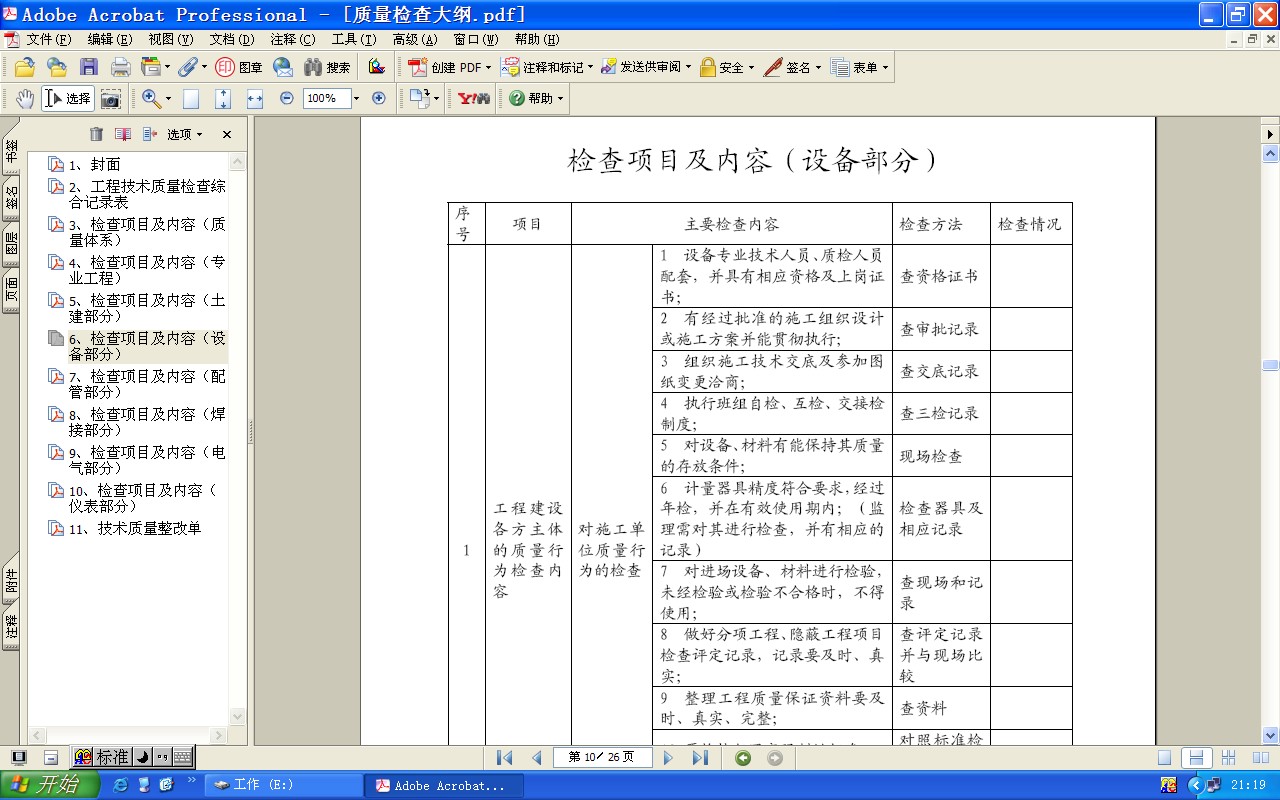Click the Fit Page button
The height and width of the screenshot is (800, 1280).
tap(223, 98)
